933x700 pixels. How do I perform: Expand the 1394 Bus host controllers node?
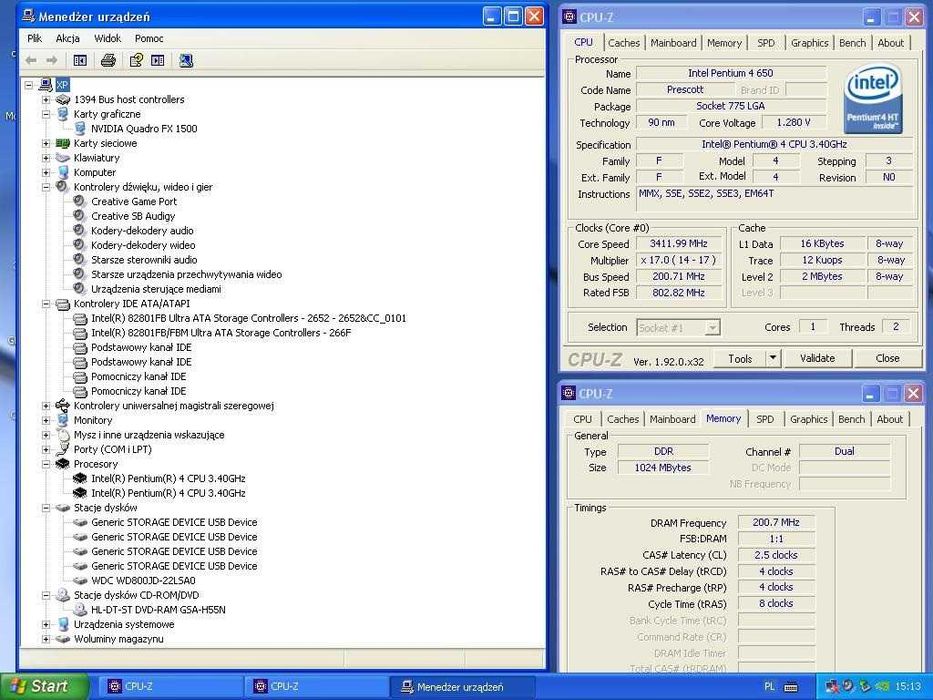click(x=46, y=99)
